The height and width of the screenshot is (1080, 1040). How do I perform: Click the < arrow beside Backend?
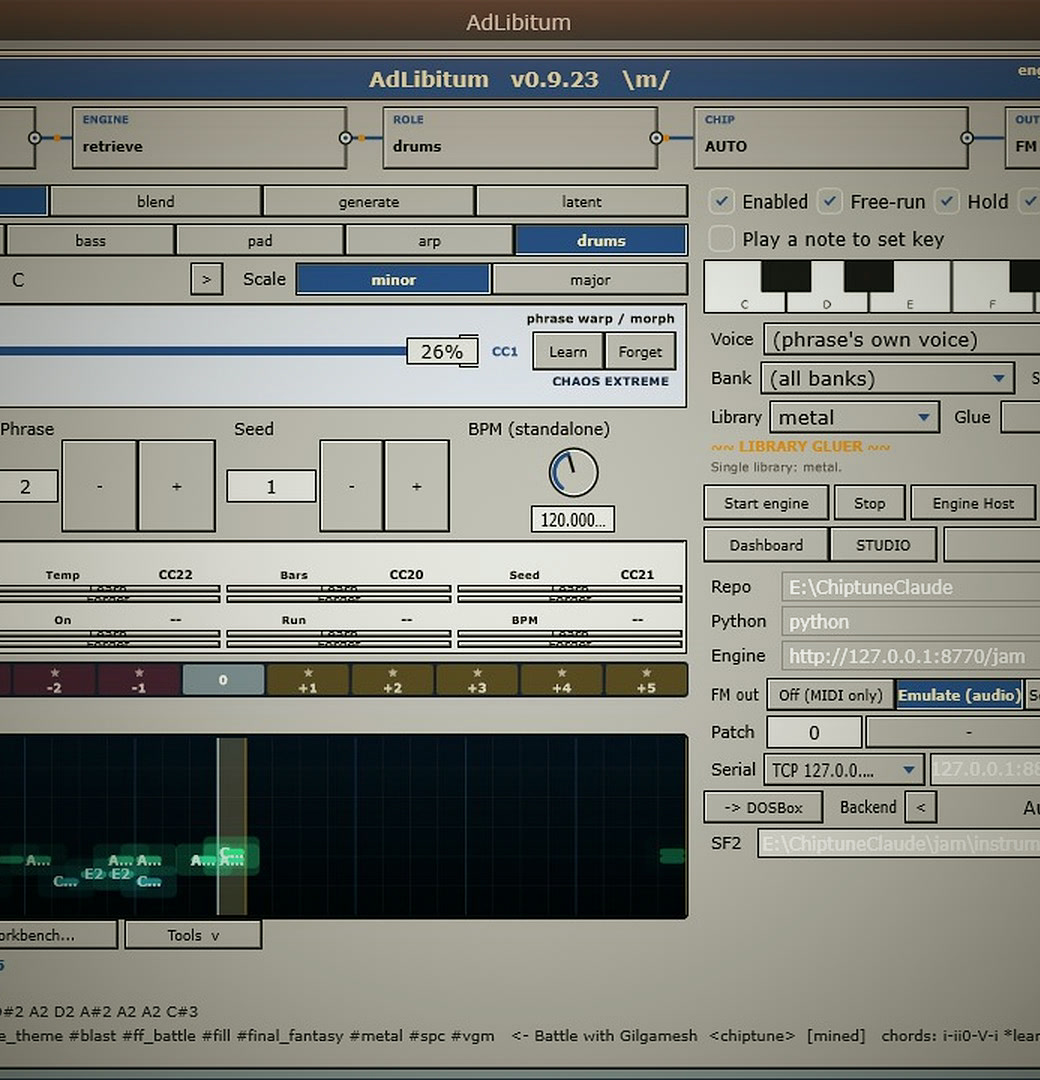[921, 807]
